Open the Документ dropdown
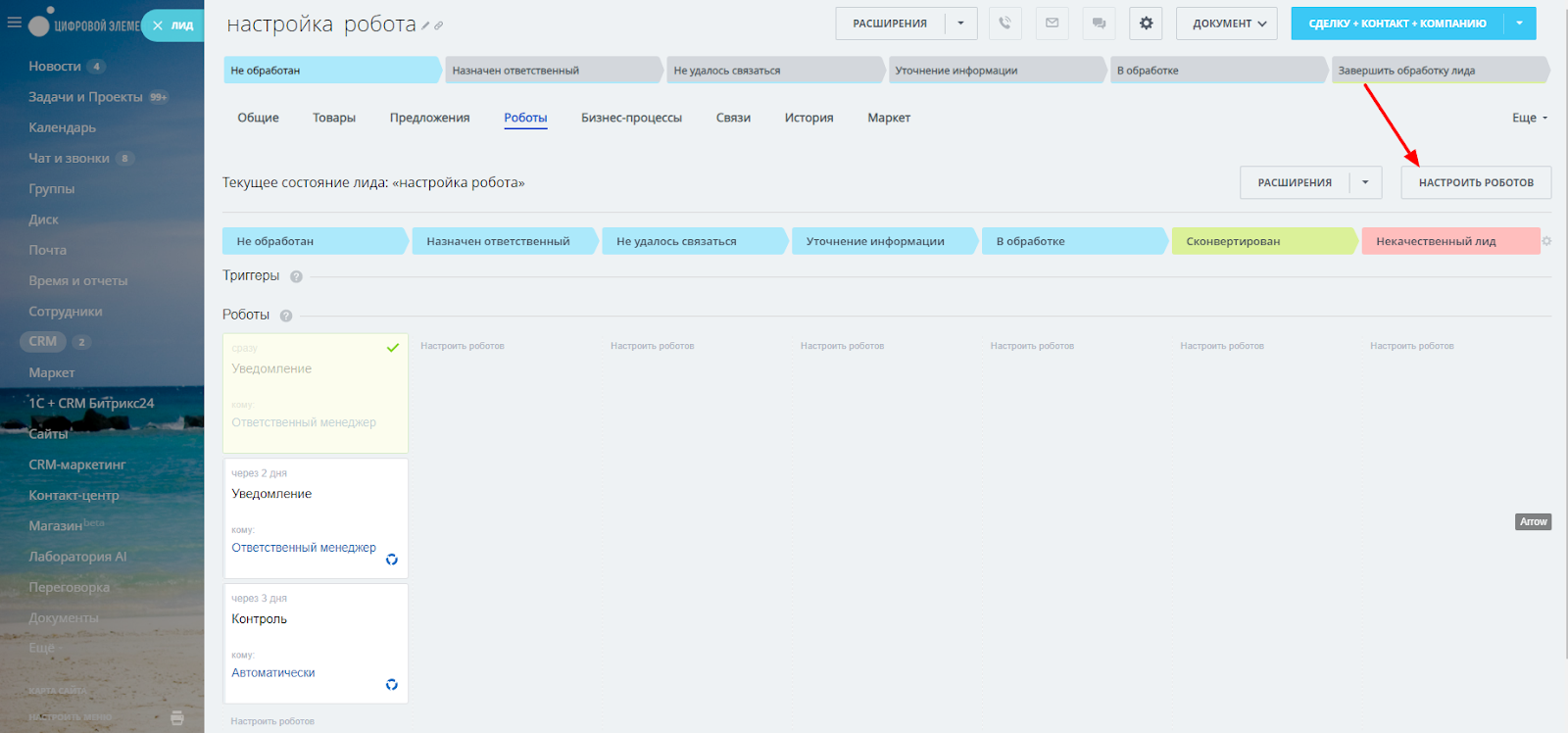The width and height of the screenshot is (1568, 733). [x=1226, y=24]
